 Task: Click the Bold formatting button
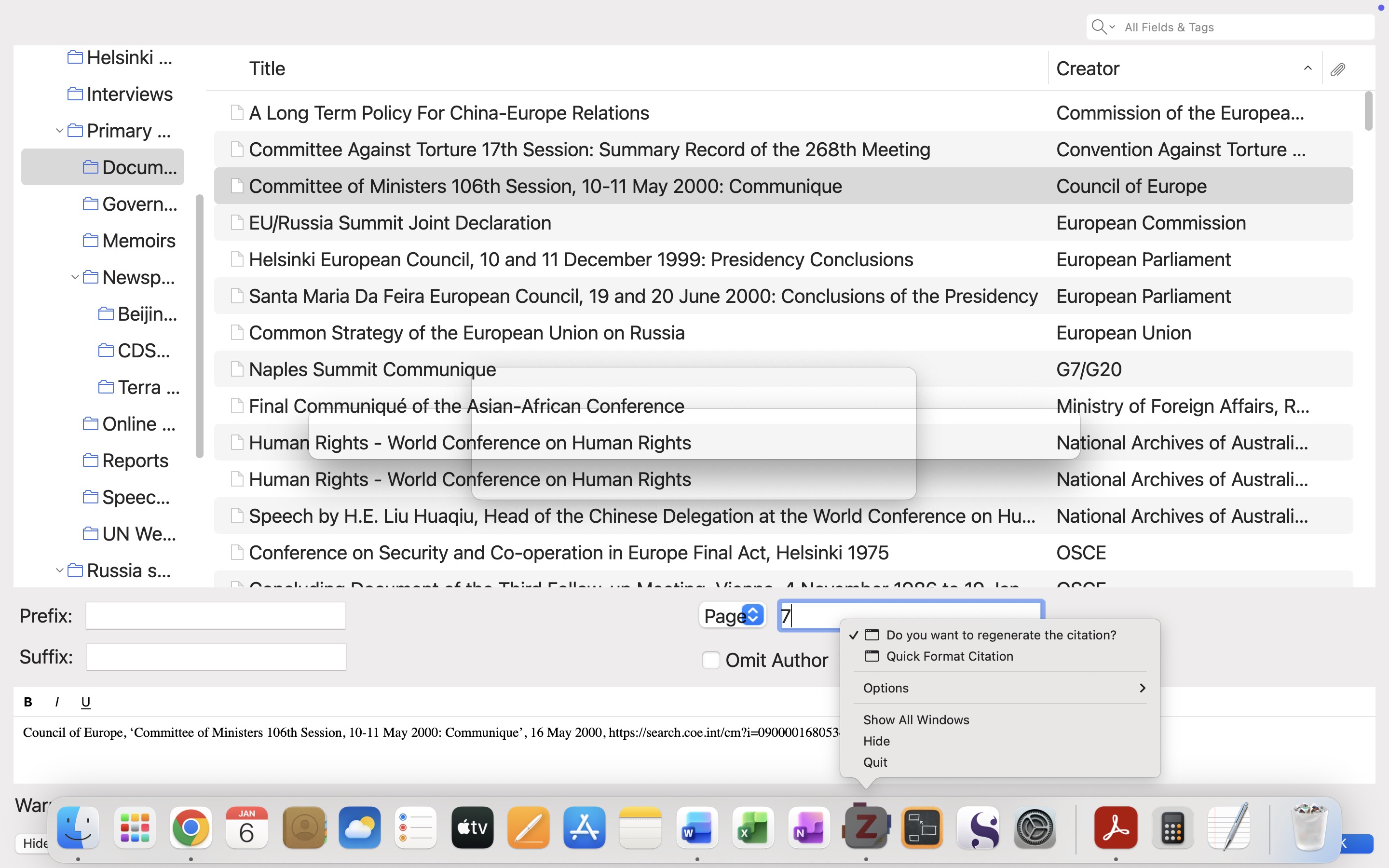click(27, 702)
